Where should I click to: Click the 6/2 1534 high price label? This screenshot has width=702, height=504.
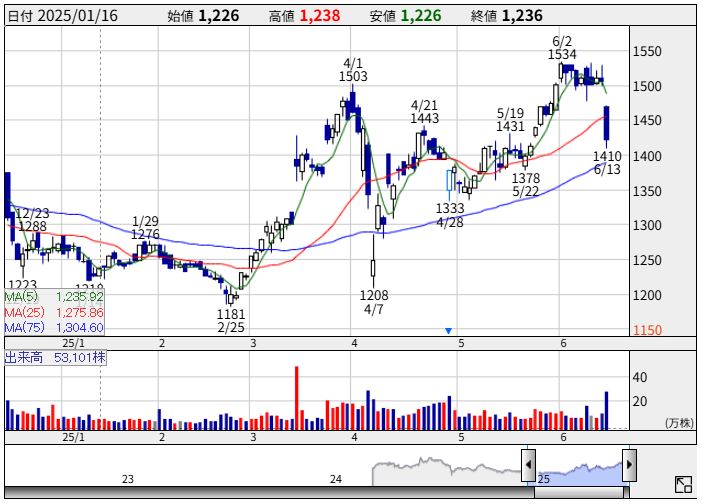tap(562, 48)
